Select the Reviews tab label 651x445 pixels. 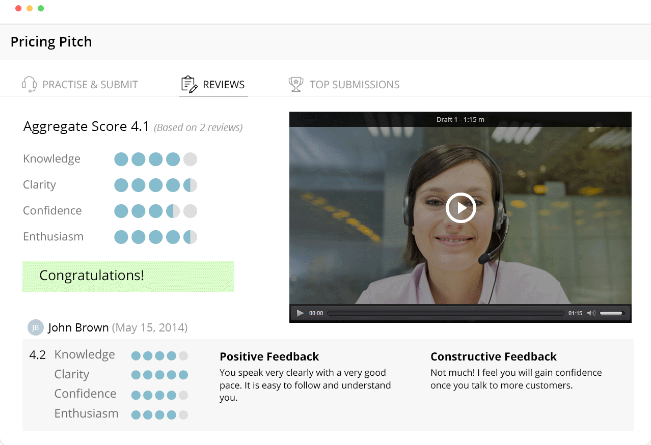[224, 84]
